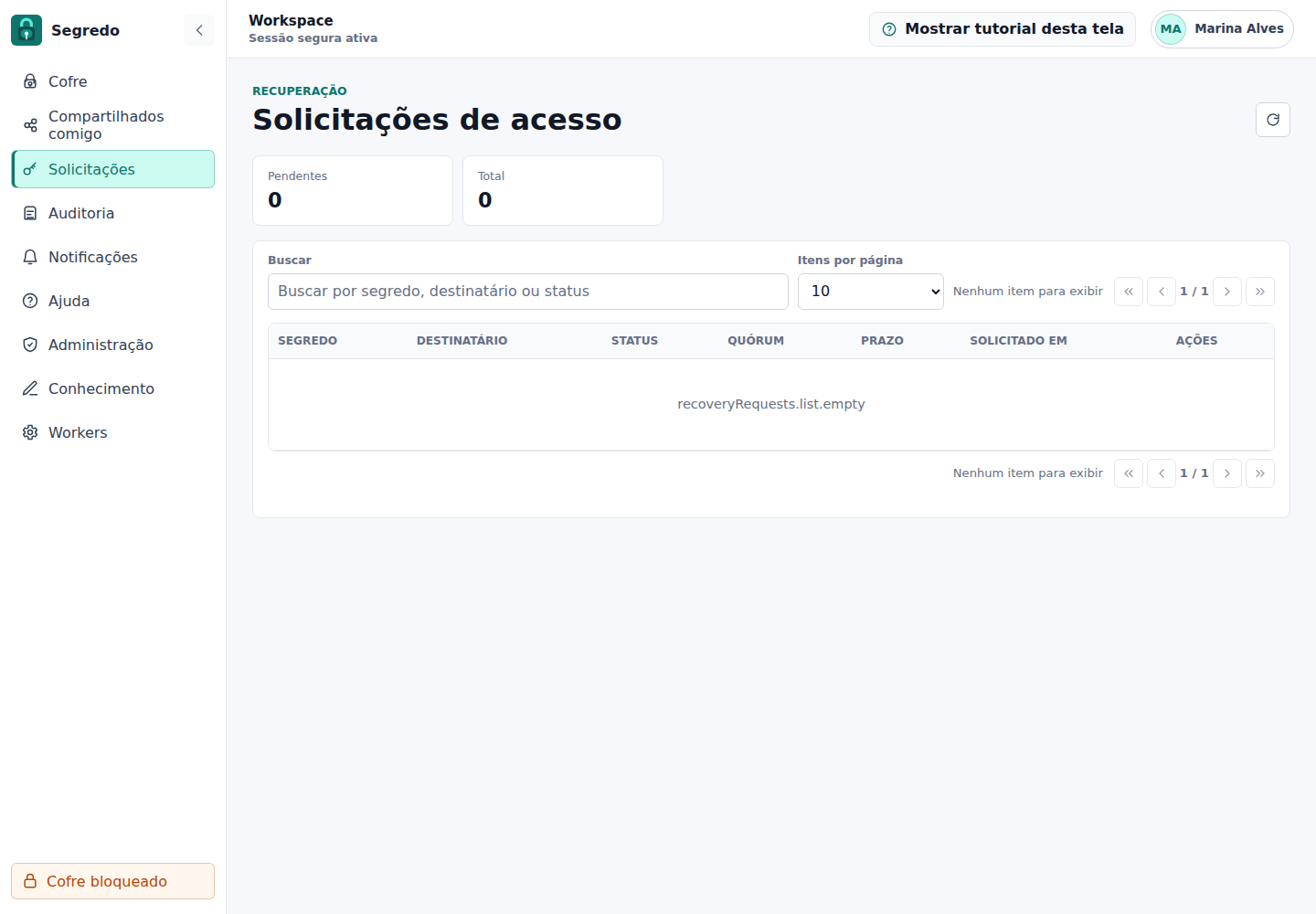Click the recoveryRequests.list.empty message
1316x914 pixels.
pyautogui.click(x=771, y=404)
